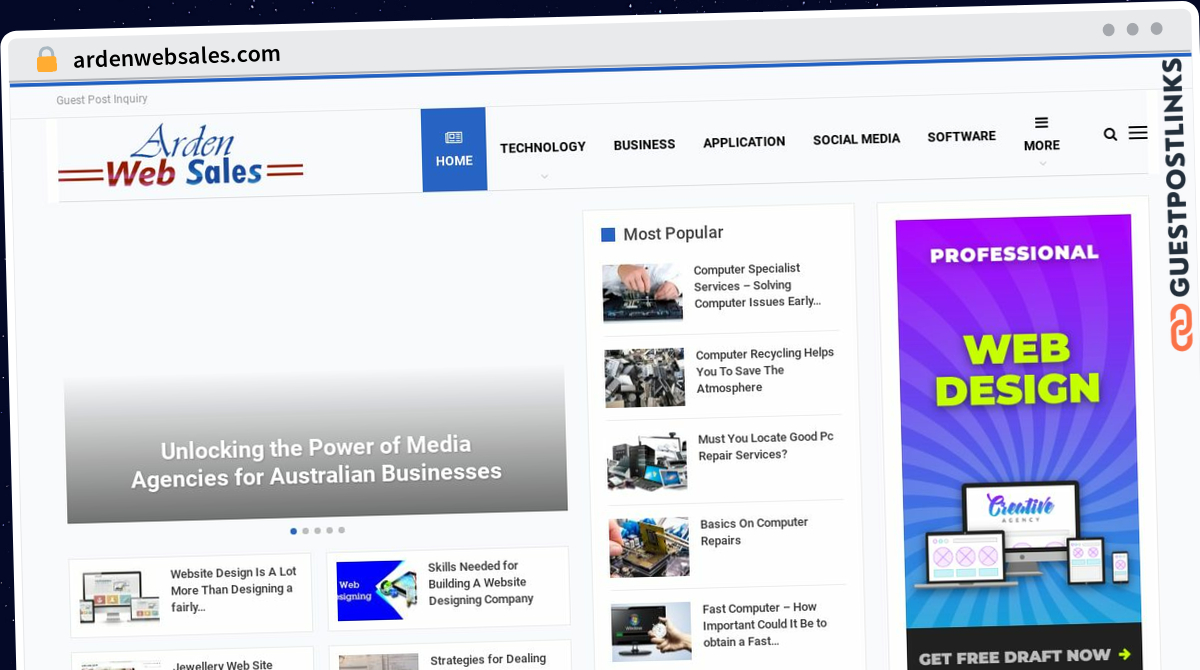The height and width of the screenshot is (670, 1200).
Task: Select the fifth slider dot
Action: 341,530
